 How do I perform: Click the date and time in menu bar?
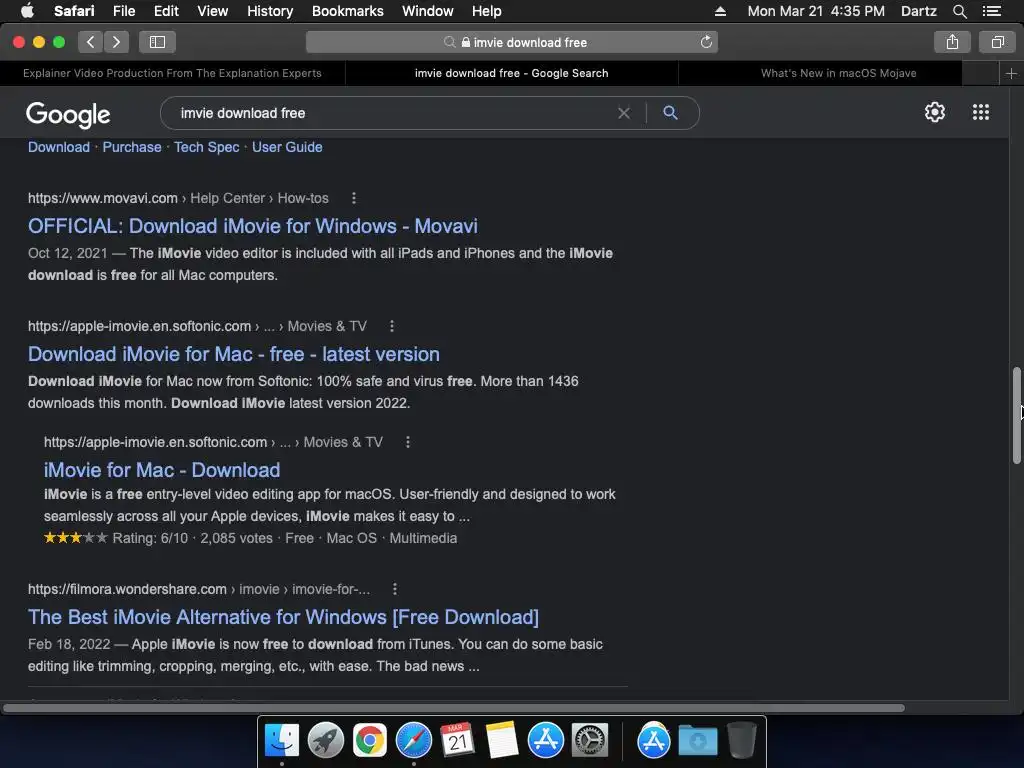[816, 11]
